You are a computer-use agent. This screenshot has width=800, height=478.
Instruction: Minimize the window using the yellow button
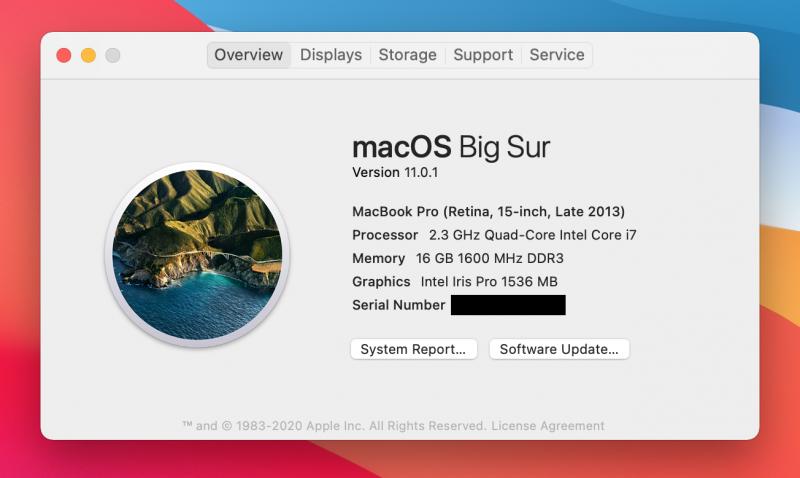pos(88,56)
